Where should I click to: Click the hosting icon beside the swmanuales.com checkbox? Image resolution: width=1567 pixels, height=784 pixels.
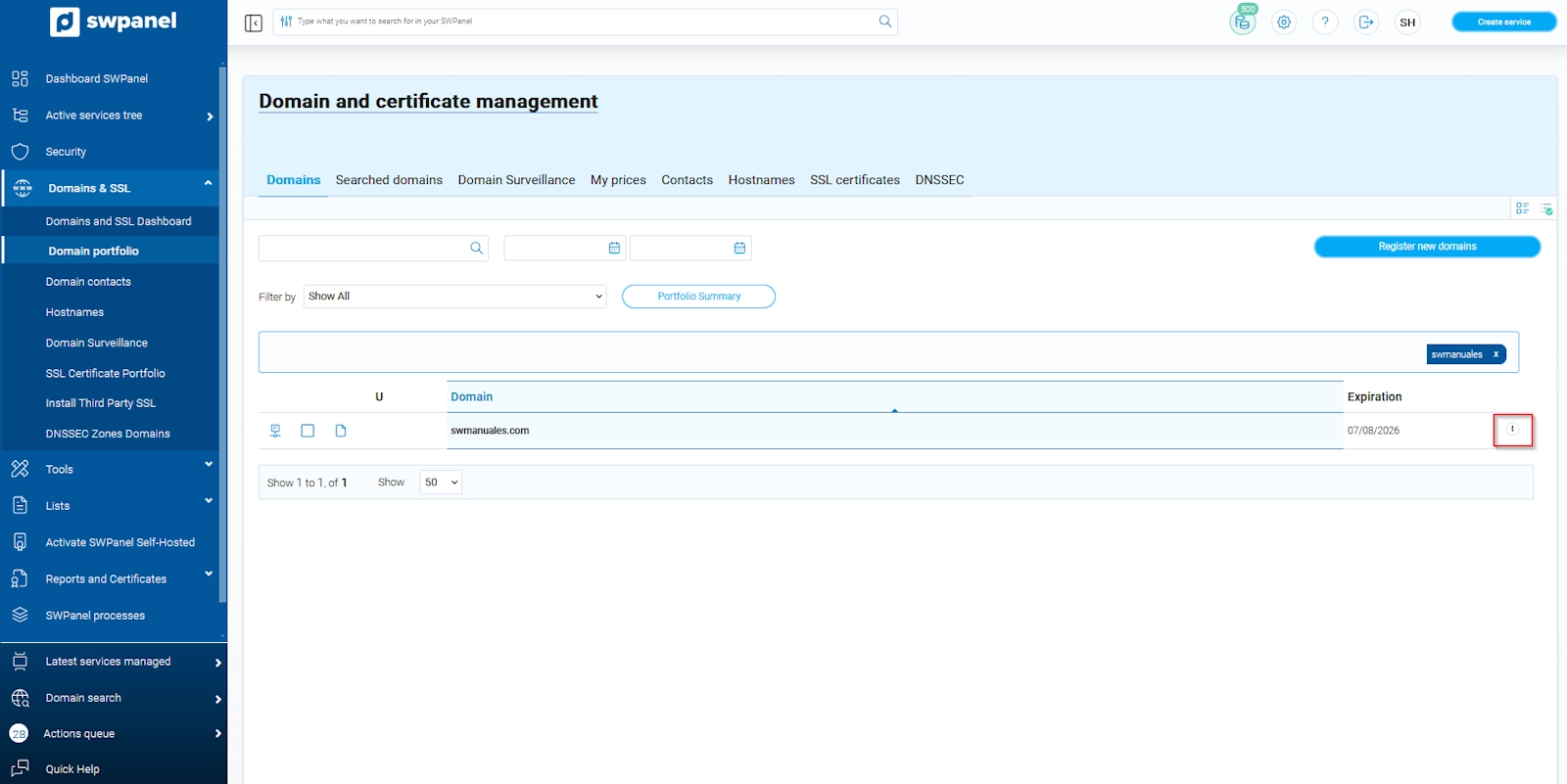(275, 431)
